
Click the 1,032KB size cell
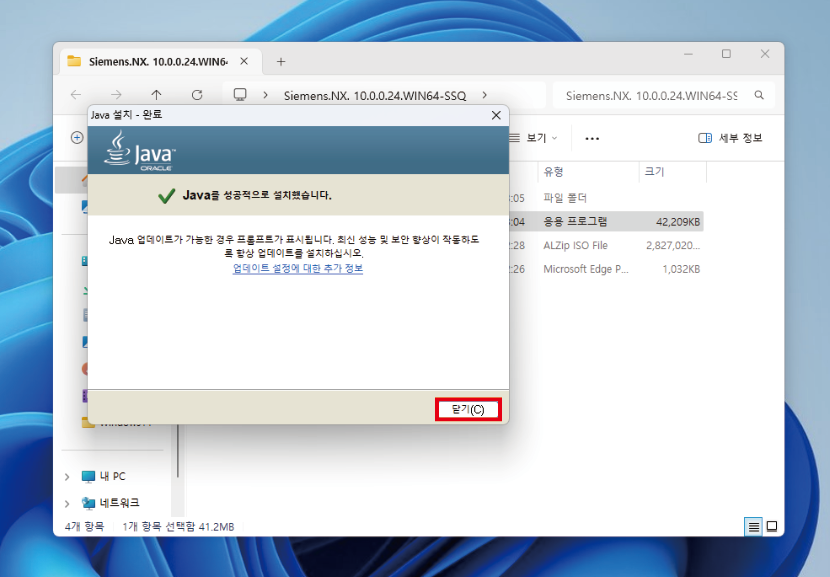click(681, 269)
